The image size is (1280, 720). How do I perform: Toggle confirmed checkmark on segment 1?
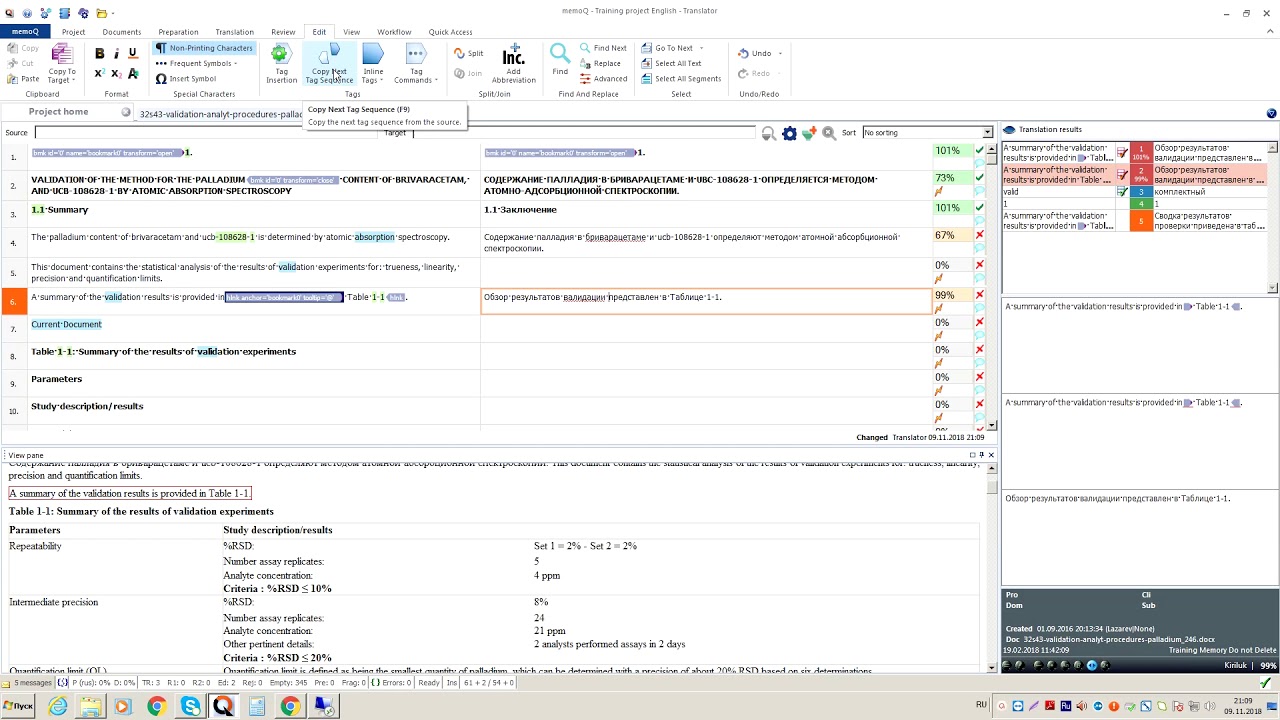pyautogui.click(x=979, y=151)
